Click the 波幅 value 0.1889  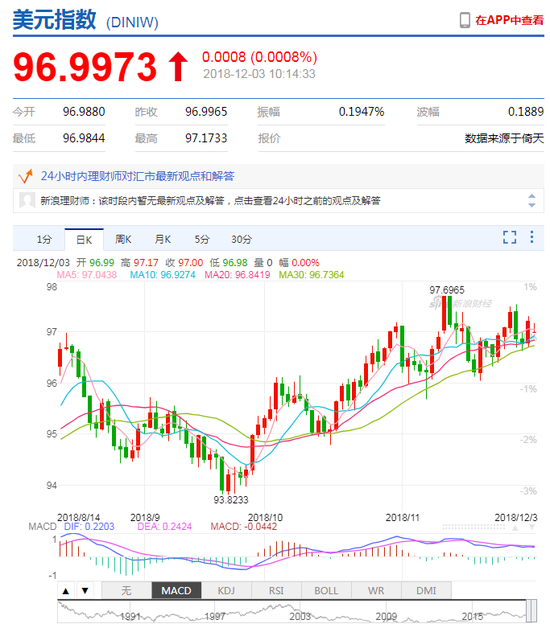coord(526,111)
